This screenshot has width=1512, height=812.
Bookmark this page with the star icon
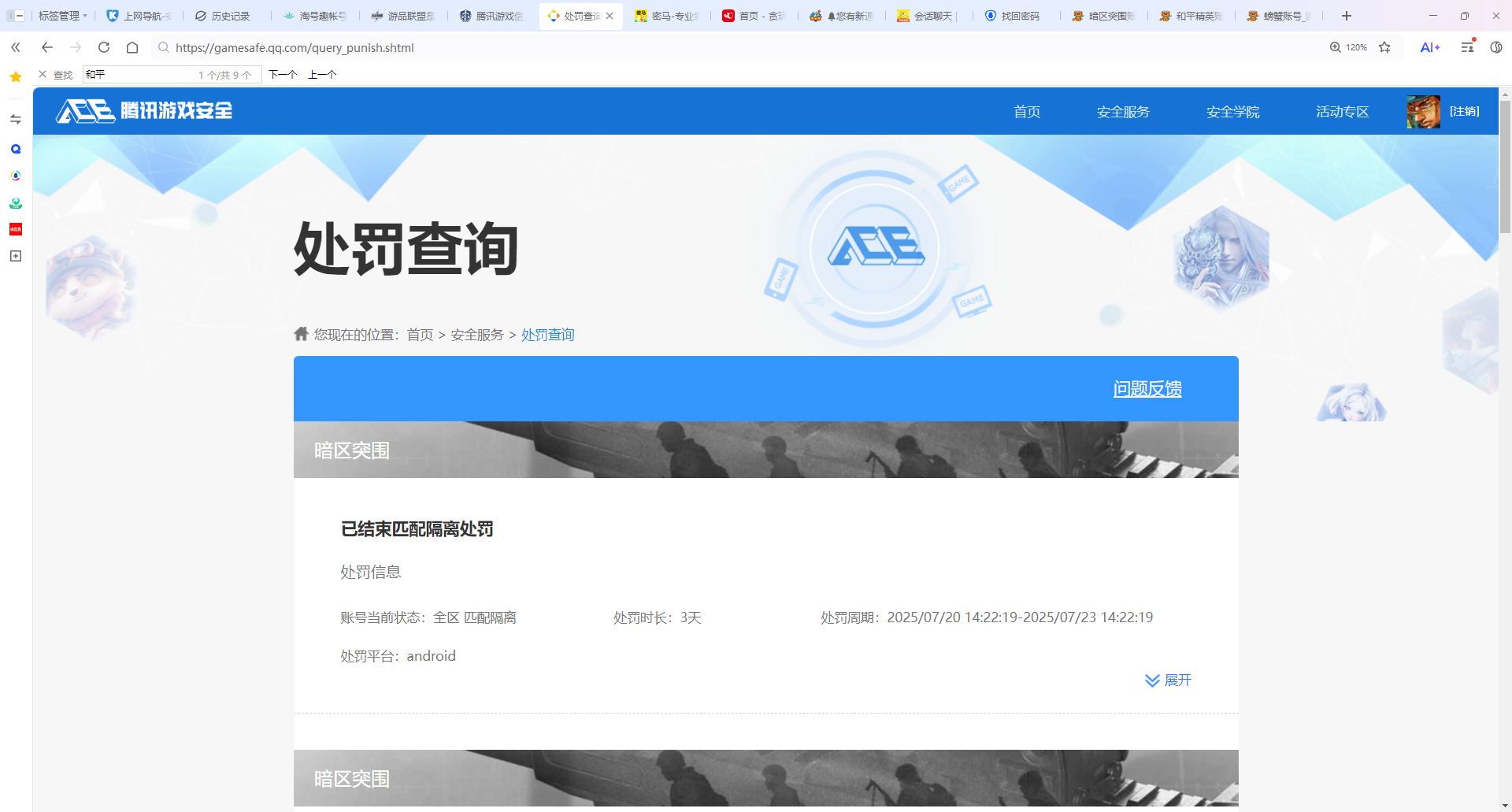coord(1384,47)
